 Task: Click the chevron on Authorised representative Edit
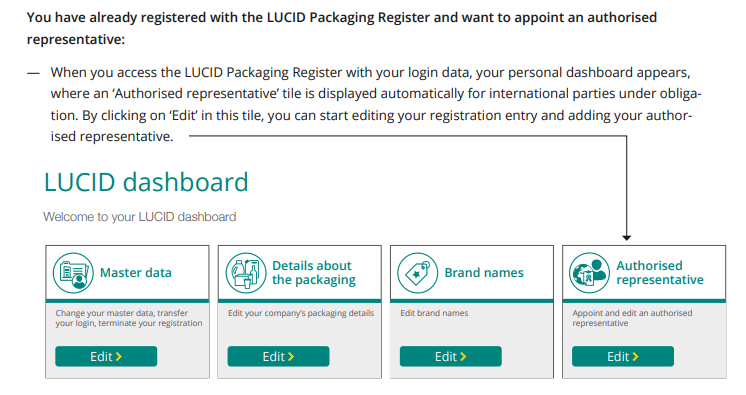tap(636, 356)
